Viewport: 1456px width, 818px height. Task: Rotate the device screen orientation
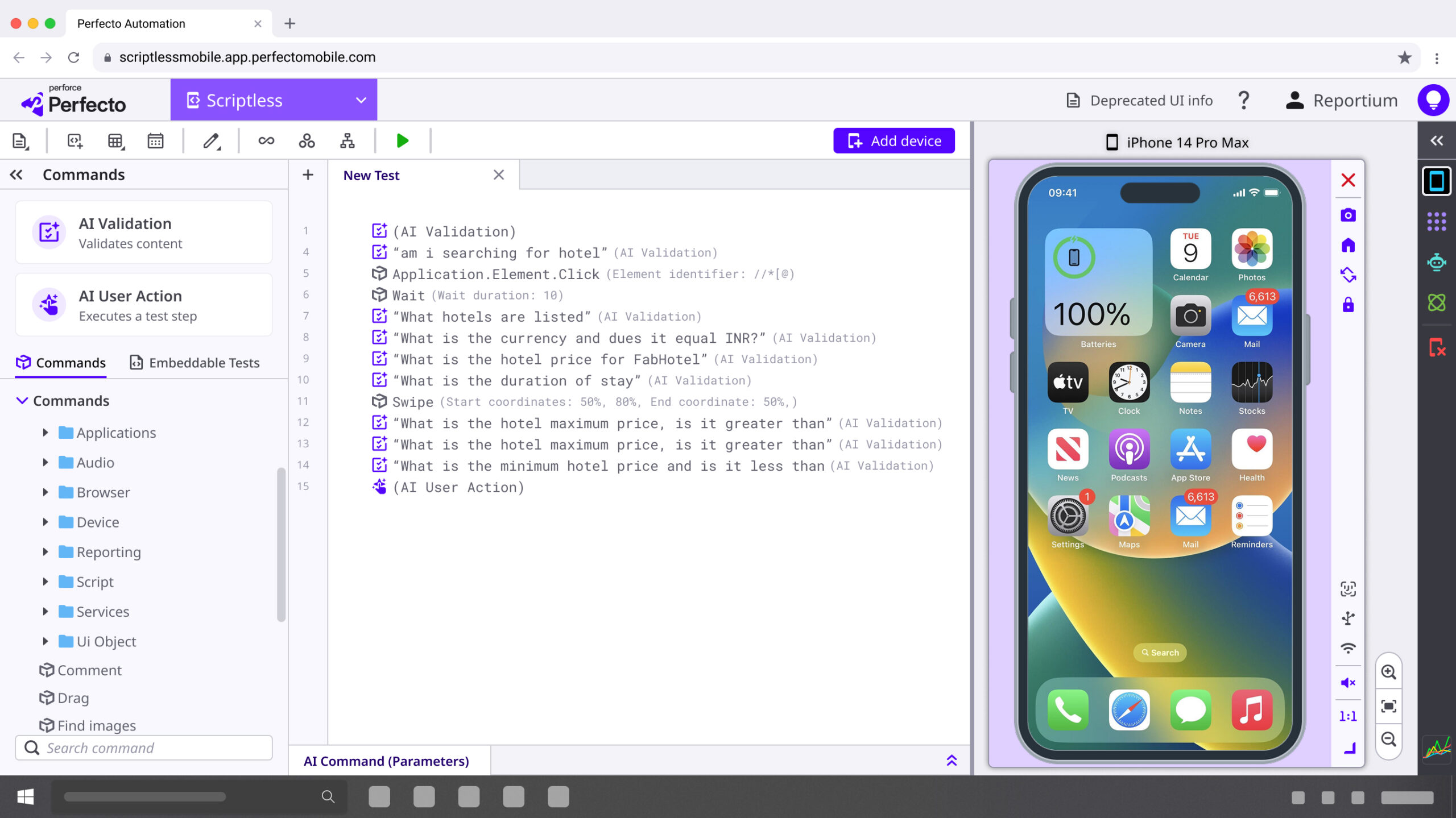(x=1349, y=275)
